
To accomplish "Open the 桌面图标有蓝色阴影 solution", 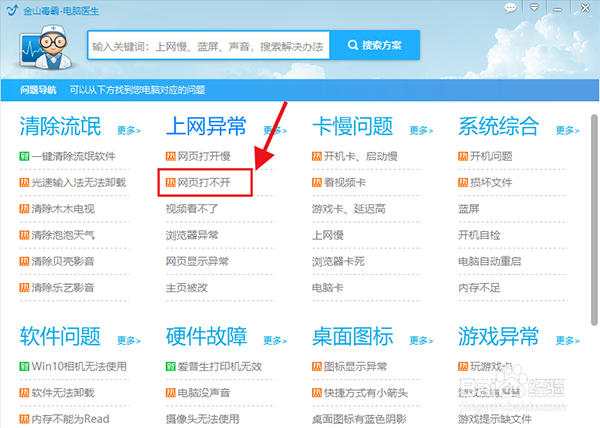I will click(x=359, y=419).
